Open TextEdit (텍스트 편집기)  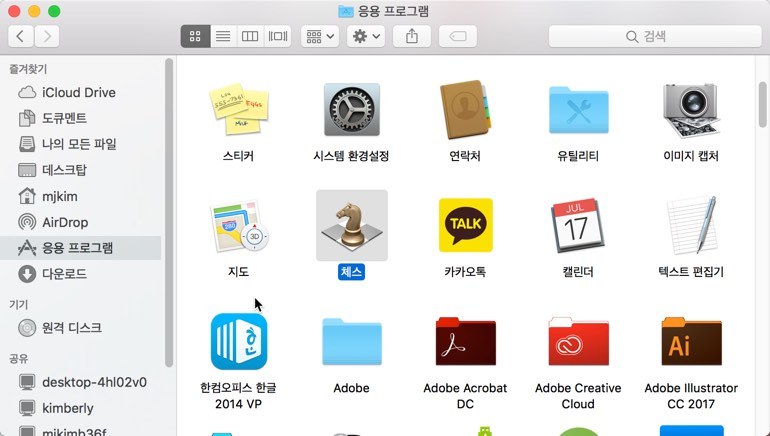click(x=691, y=225)
